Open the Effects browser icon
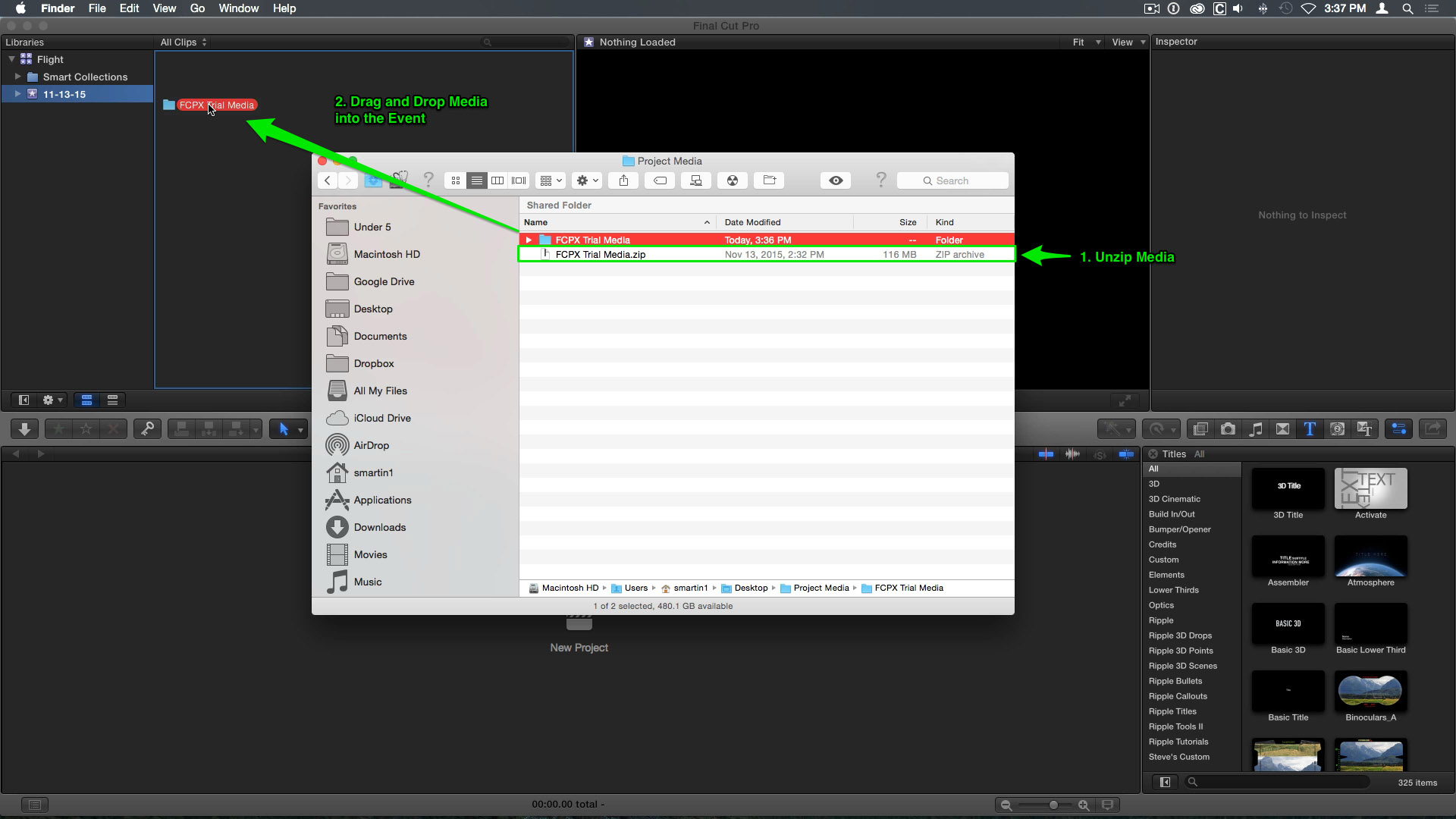This screenshot has height=819, width=1456. pyautogui.click(x=1200, y=429)
